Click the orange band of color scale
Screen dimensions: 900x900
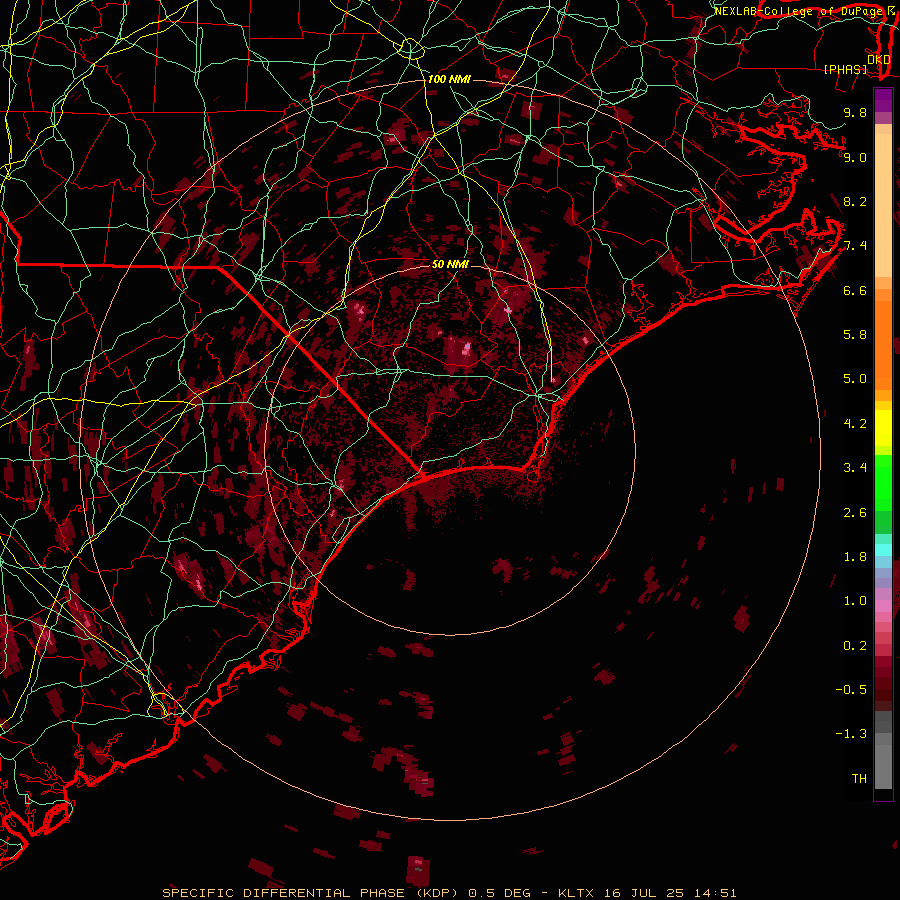[883, 339]
